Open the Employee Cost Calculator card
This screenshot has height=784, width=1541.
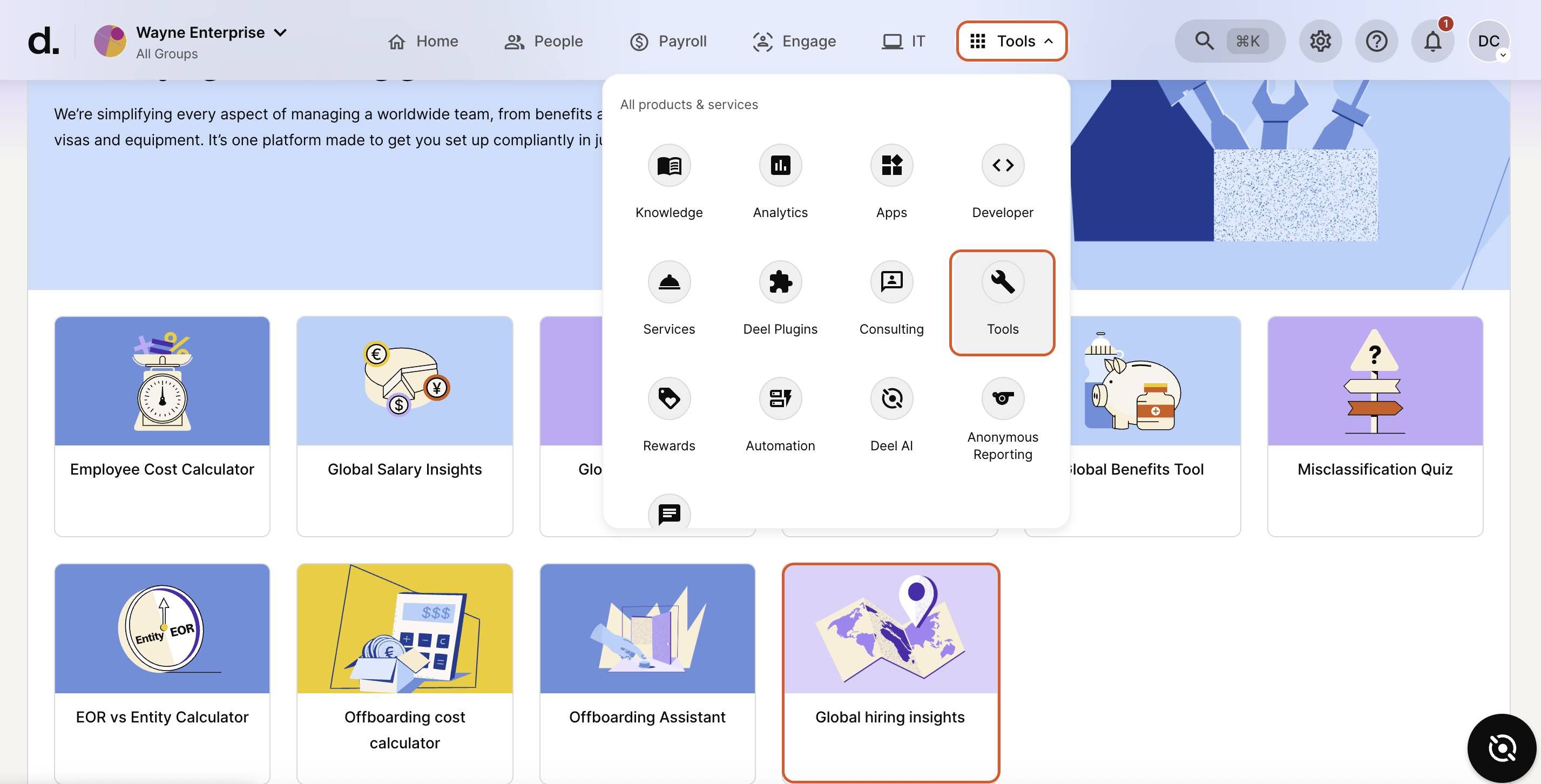162,427
